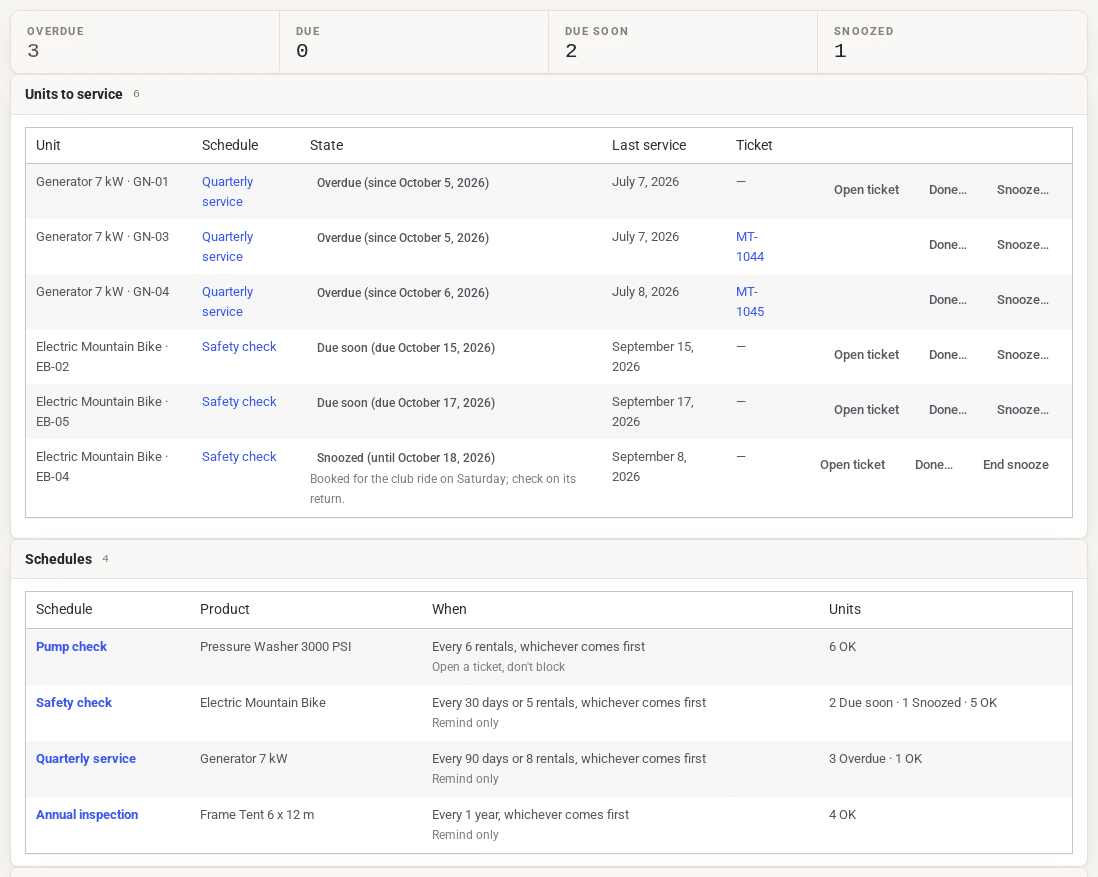The image size is (1098, 877).
Task: Click the Units to service heading
Action: pyautogui.click(x=74, y=94)
